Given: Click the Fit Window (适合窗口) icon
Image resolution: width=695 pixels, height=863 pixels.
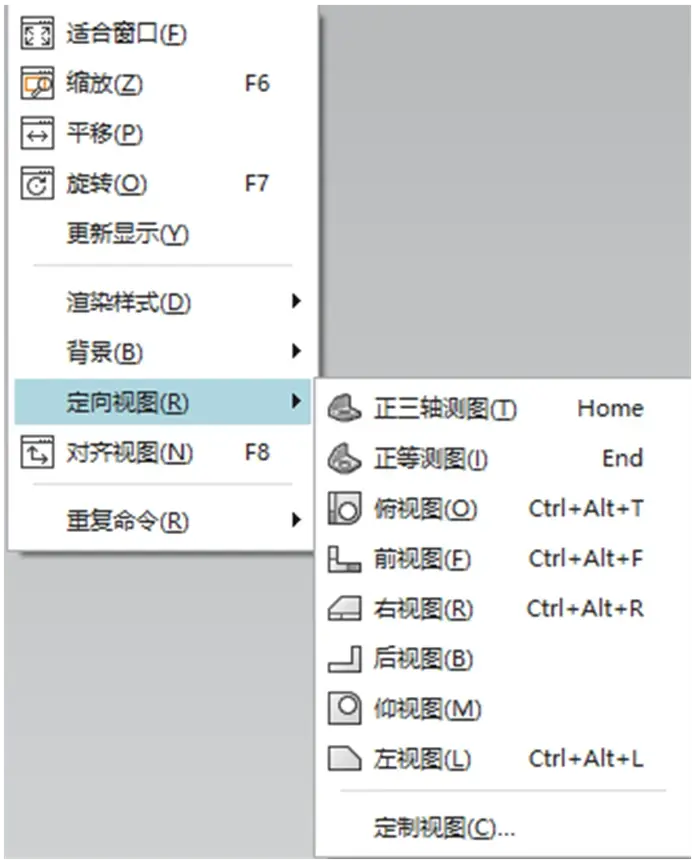Looking at the screenshot, I should tap(37, 34).
